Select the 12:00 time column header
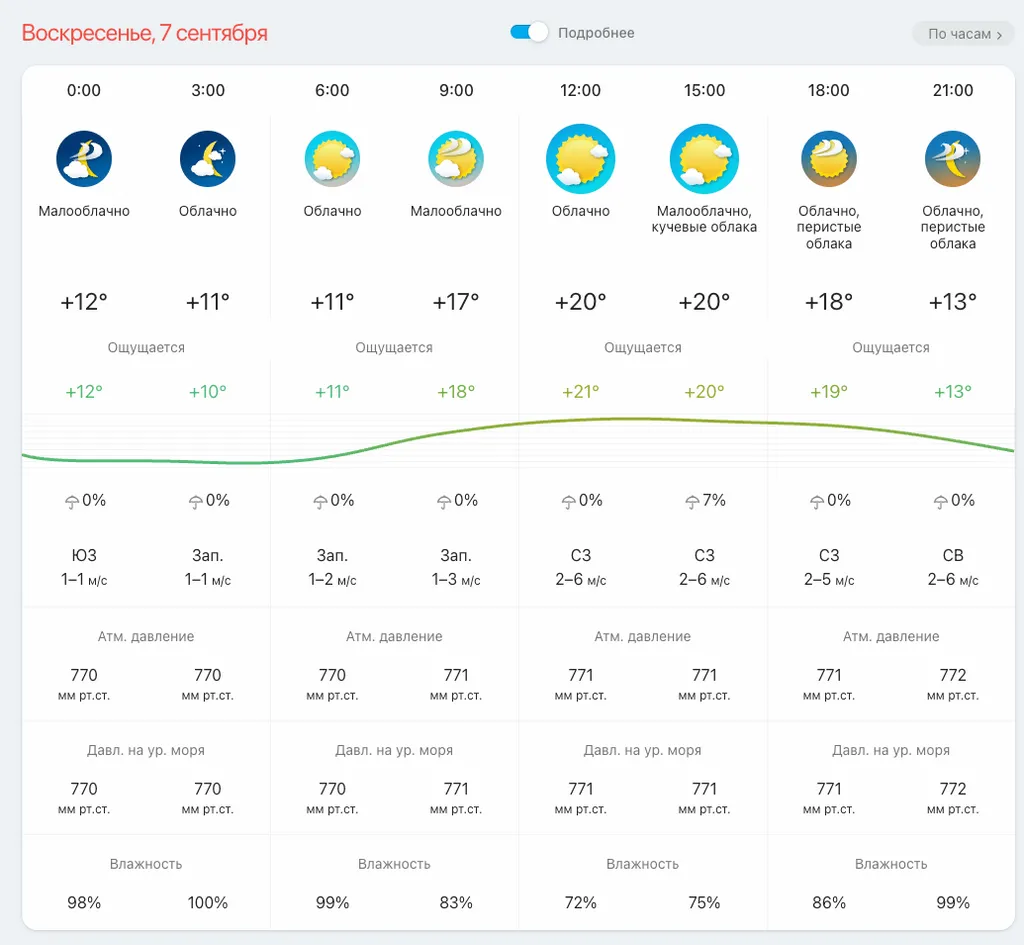The width and height of the screenshot is (1024, 945). [x=580, y=90]
